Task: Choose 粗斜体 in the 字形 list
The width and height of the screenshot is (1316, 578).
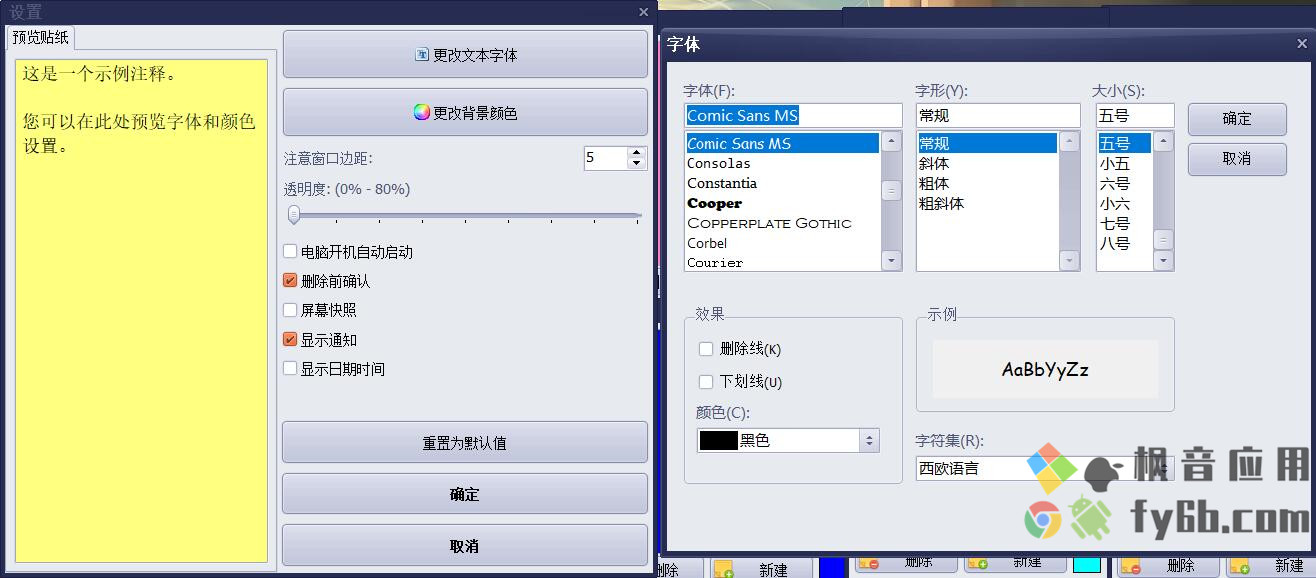Action: pyautogui.click(x=986, y=203)
